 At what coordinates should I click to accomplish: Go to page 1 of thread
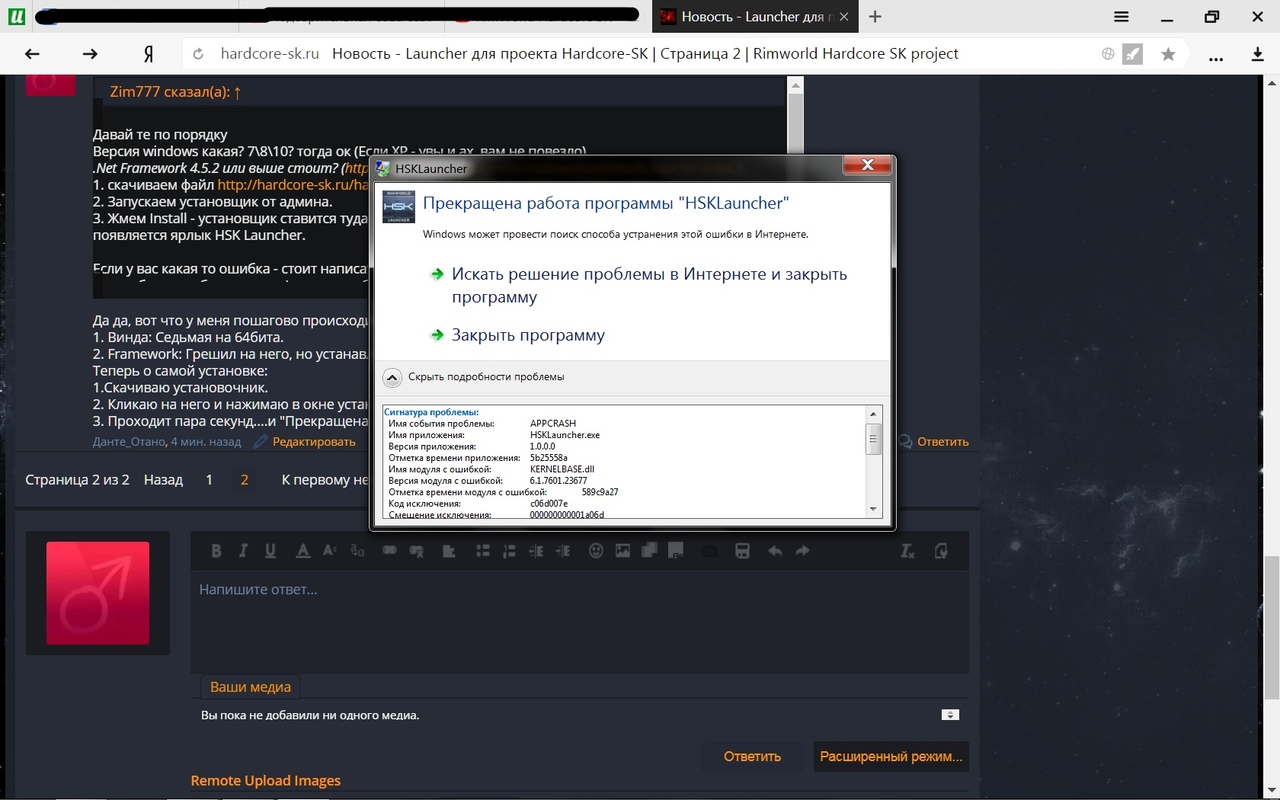tap(209, 480)
